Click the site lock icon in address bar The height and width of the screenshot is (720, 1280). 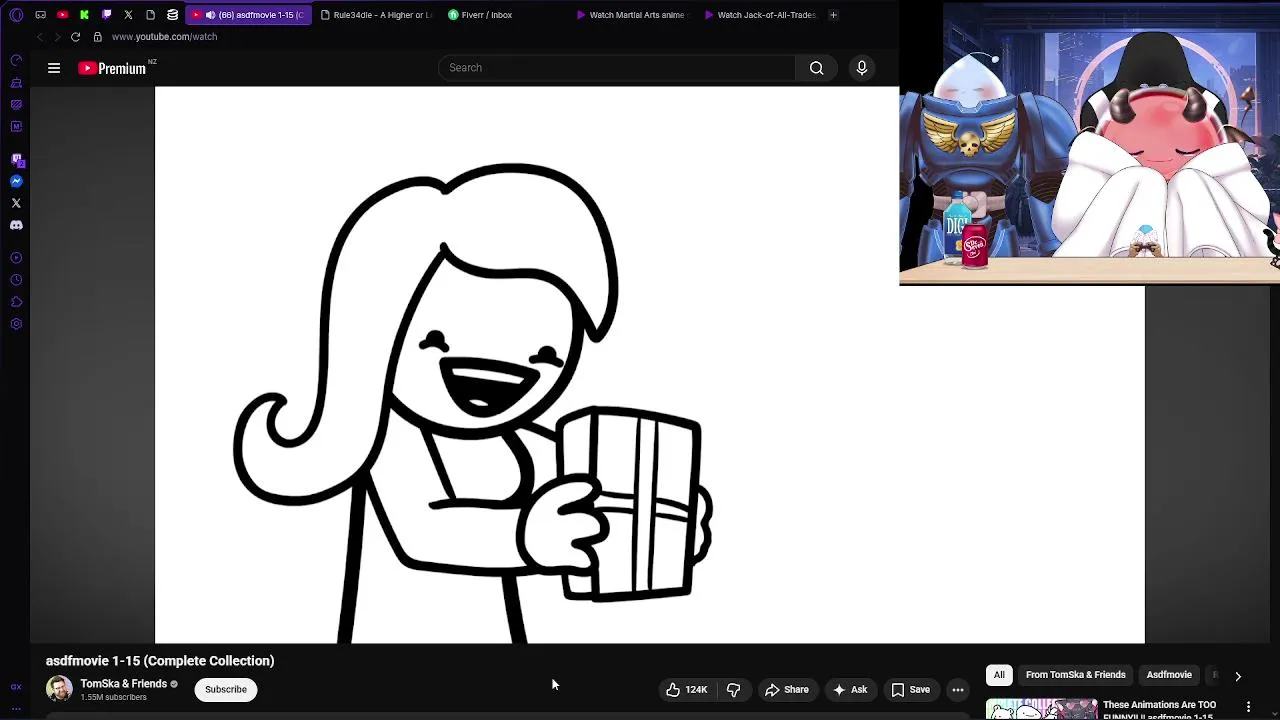pos(97,37)
